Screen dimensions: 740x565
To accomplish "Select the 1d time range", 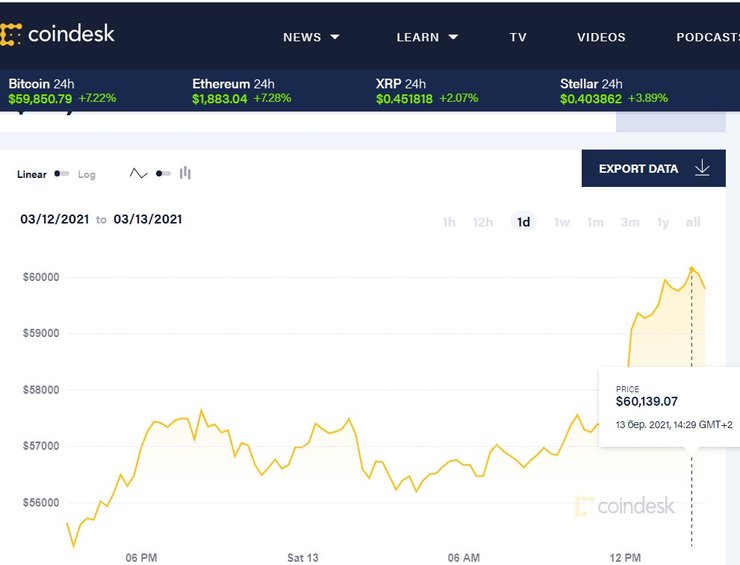I will click(x=523, y=222).
